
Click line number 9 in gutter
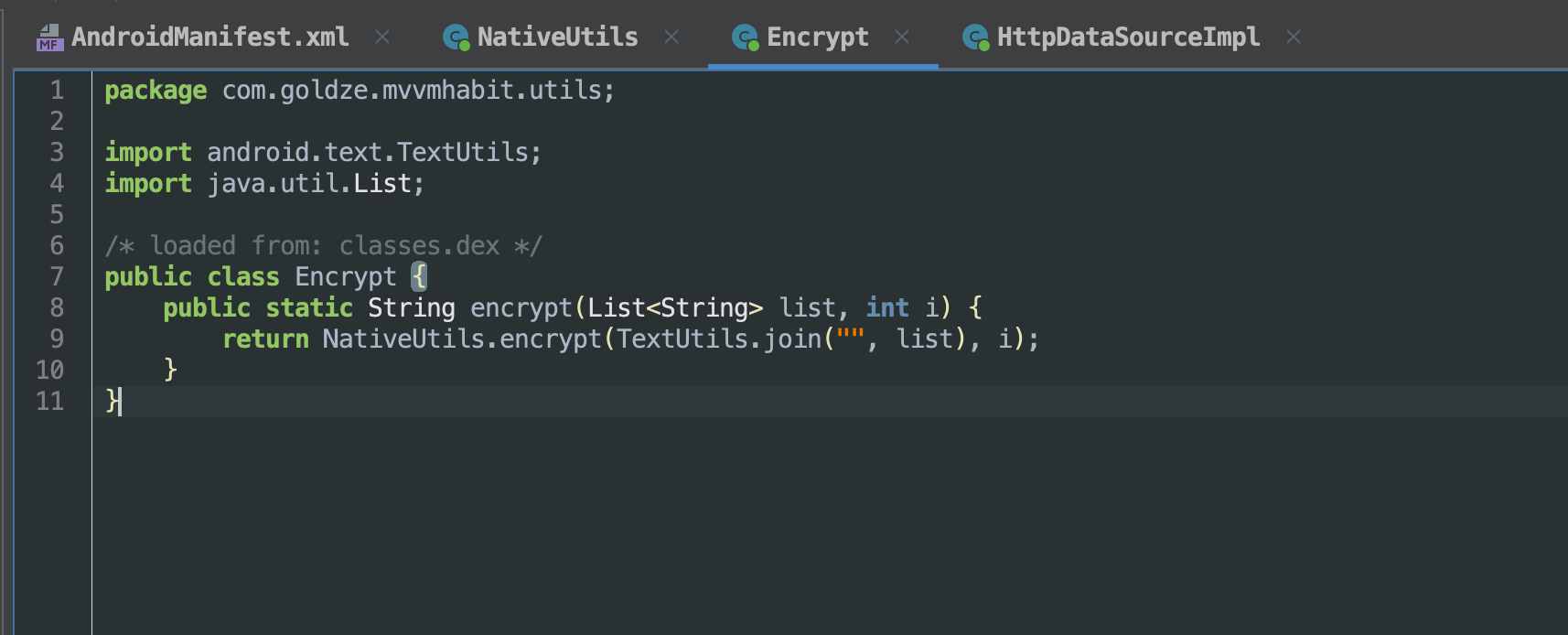coord(57,339)
